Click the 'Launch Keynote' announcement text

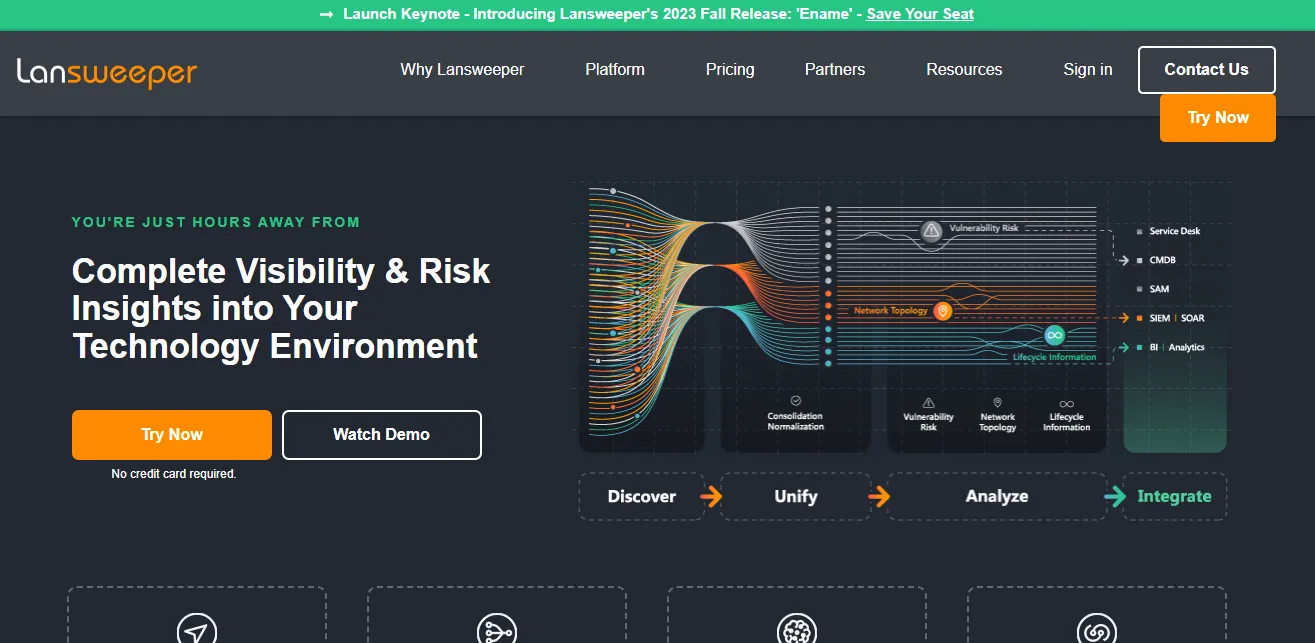coord(602,14)
